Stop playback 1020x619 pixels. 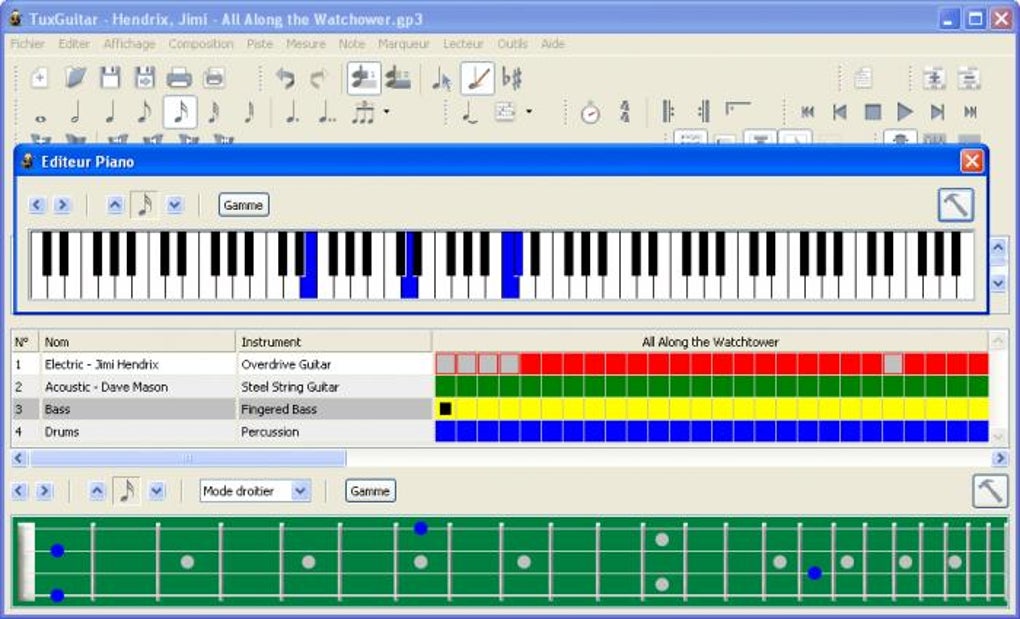872,112
